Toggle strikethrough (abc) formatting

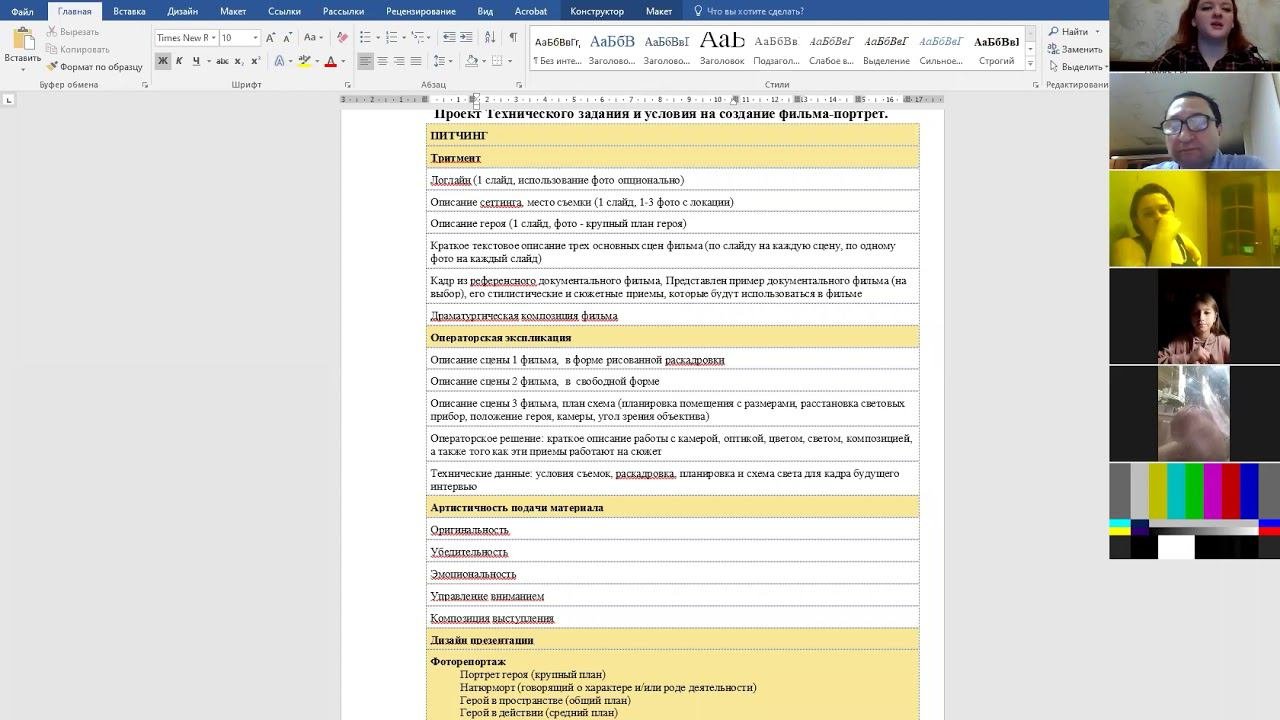click(222, 61)
